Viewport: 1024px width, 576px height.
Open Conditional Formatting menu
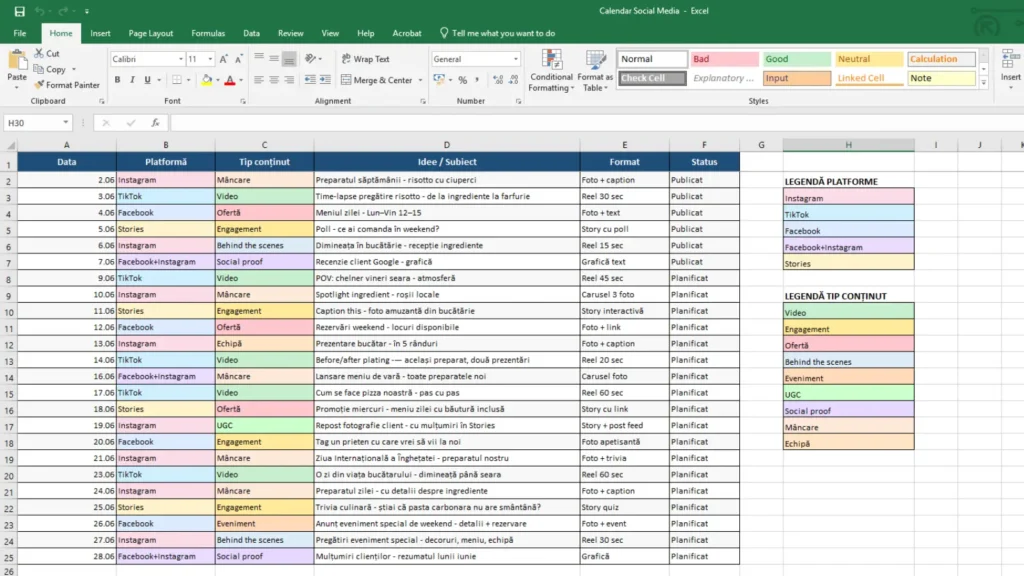tap(551, 71)
